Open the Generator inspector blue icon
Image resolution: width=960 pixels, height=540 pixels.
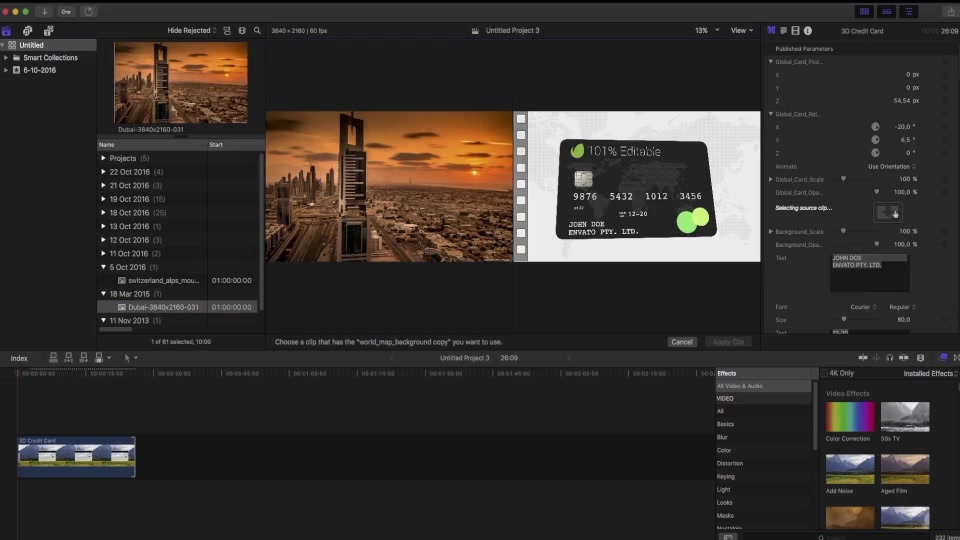771,31
